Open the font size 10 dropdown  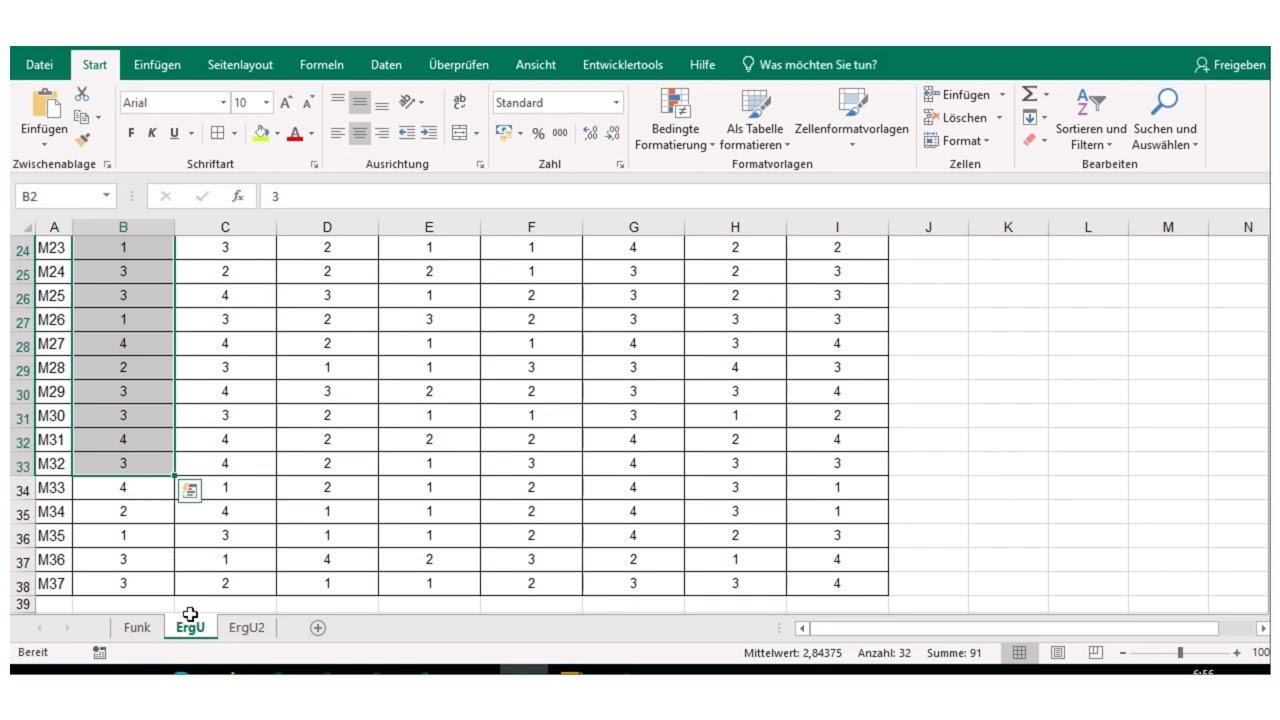[266, 103]
